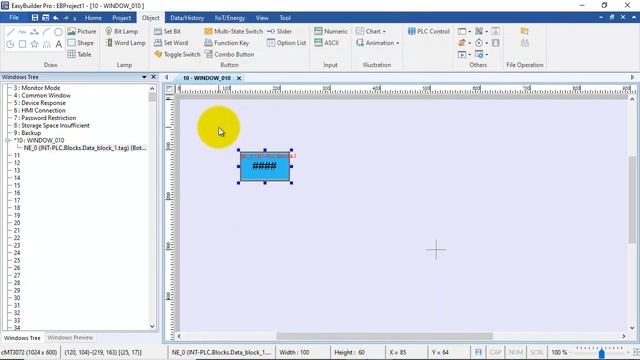Click the Save icon in quick access toolbar

35,18
